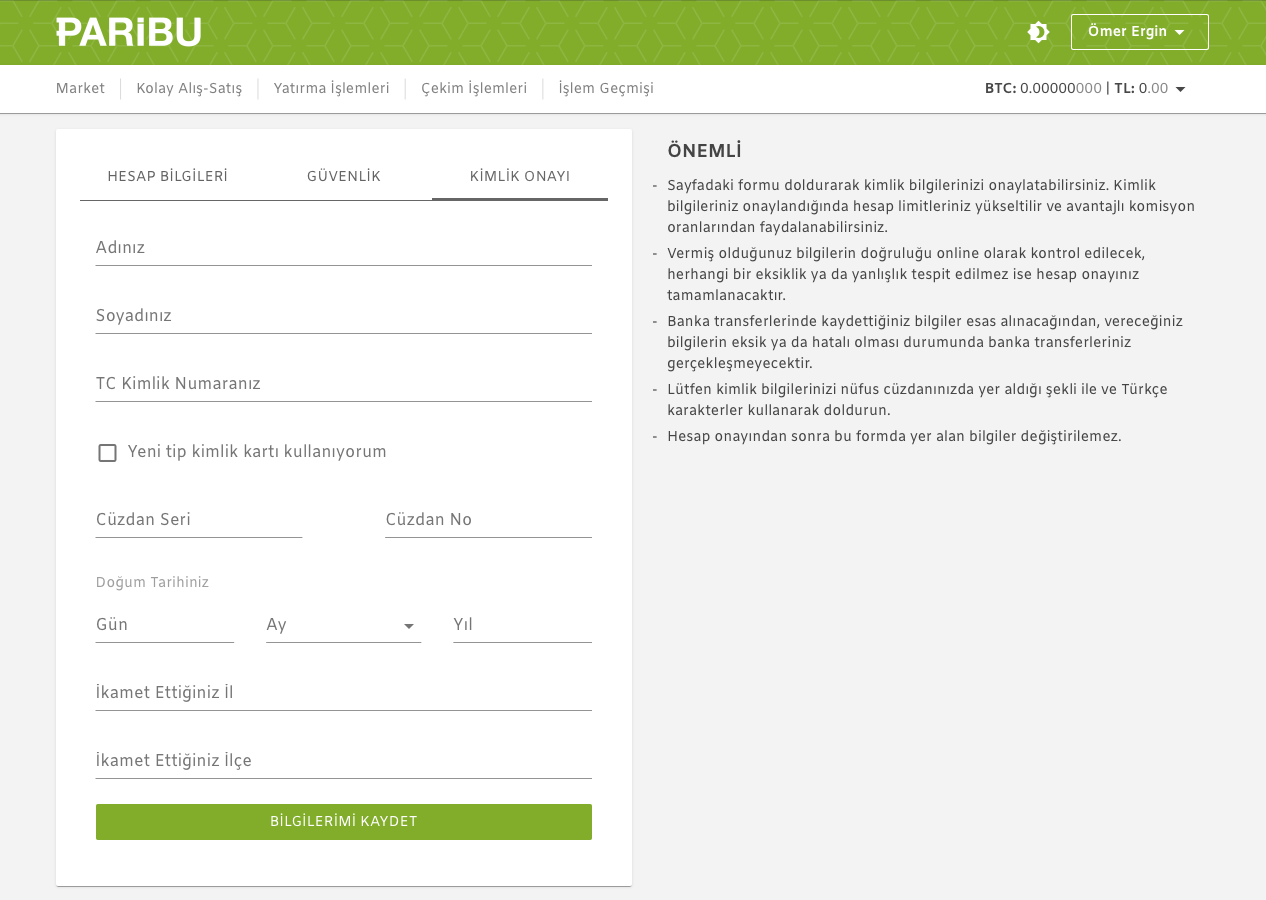Viewport: 1266px width, 900px height.
Task: Go to Kolay Alış-Satış
Action: click(189, 89)
